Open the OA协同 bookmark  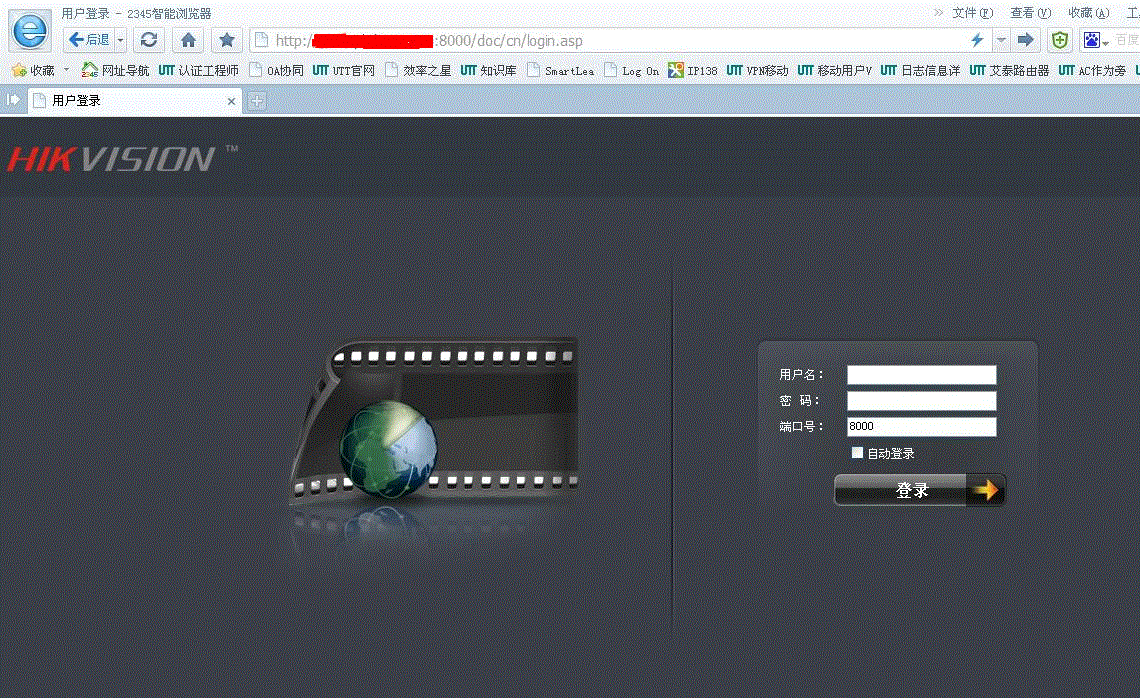276,70
